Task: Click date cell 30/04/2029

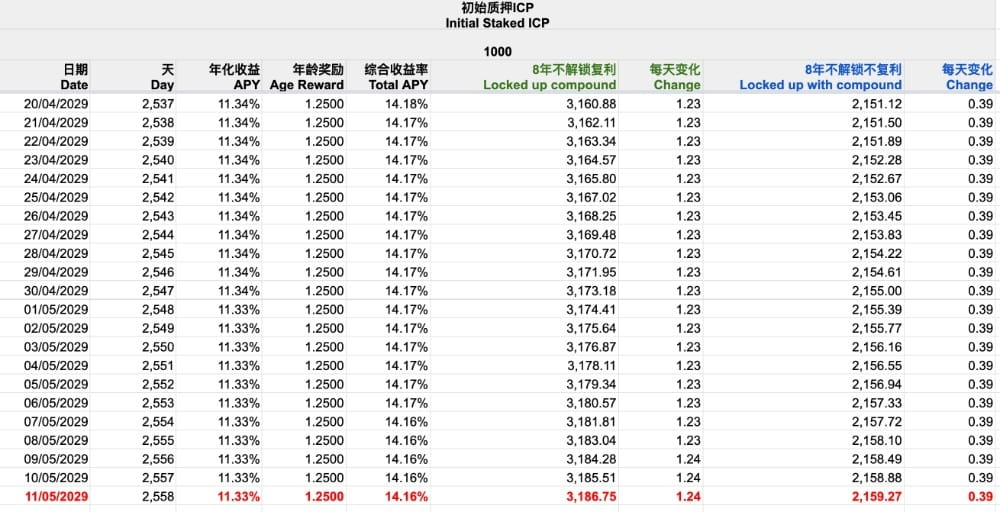Action: click(56, 291)
